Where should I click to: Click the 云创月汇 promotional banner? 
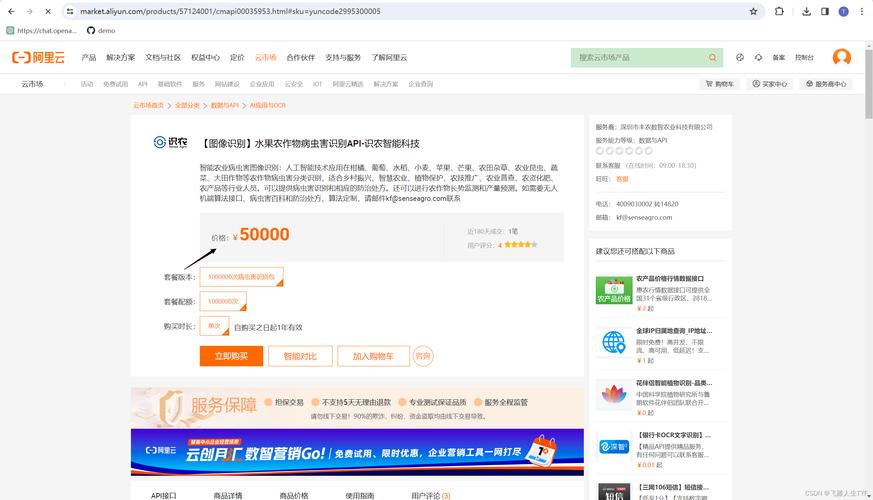coord(357,452)
